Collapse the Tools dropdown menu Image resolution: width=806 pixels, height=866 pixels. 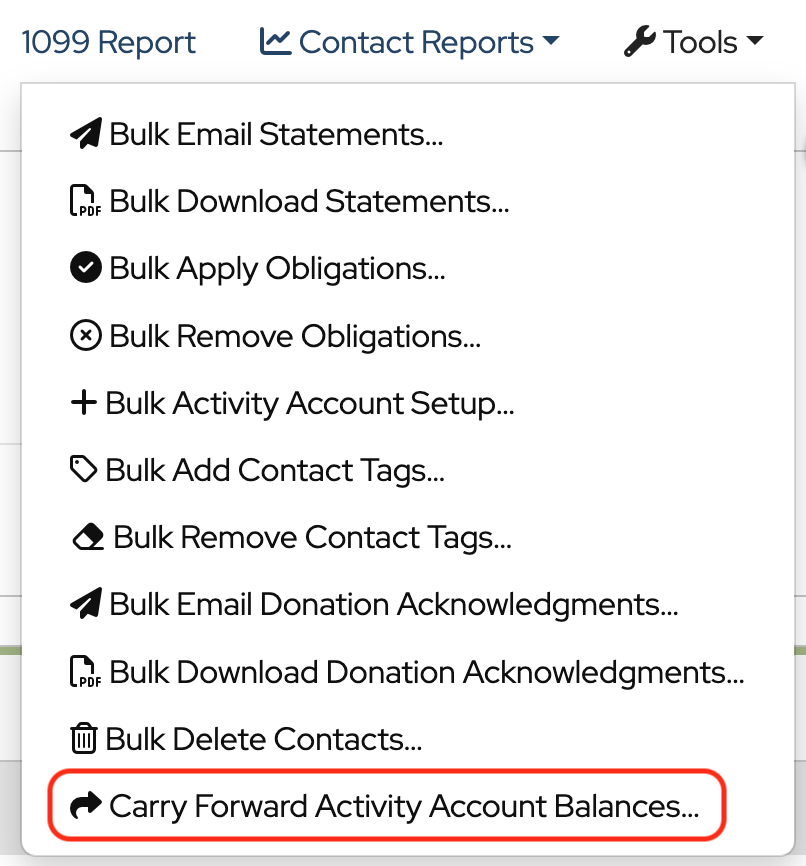tap(694, 43)
